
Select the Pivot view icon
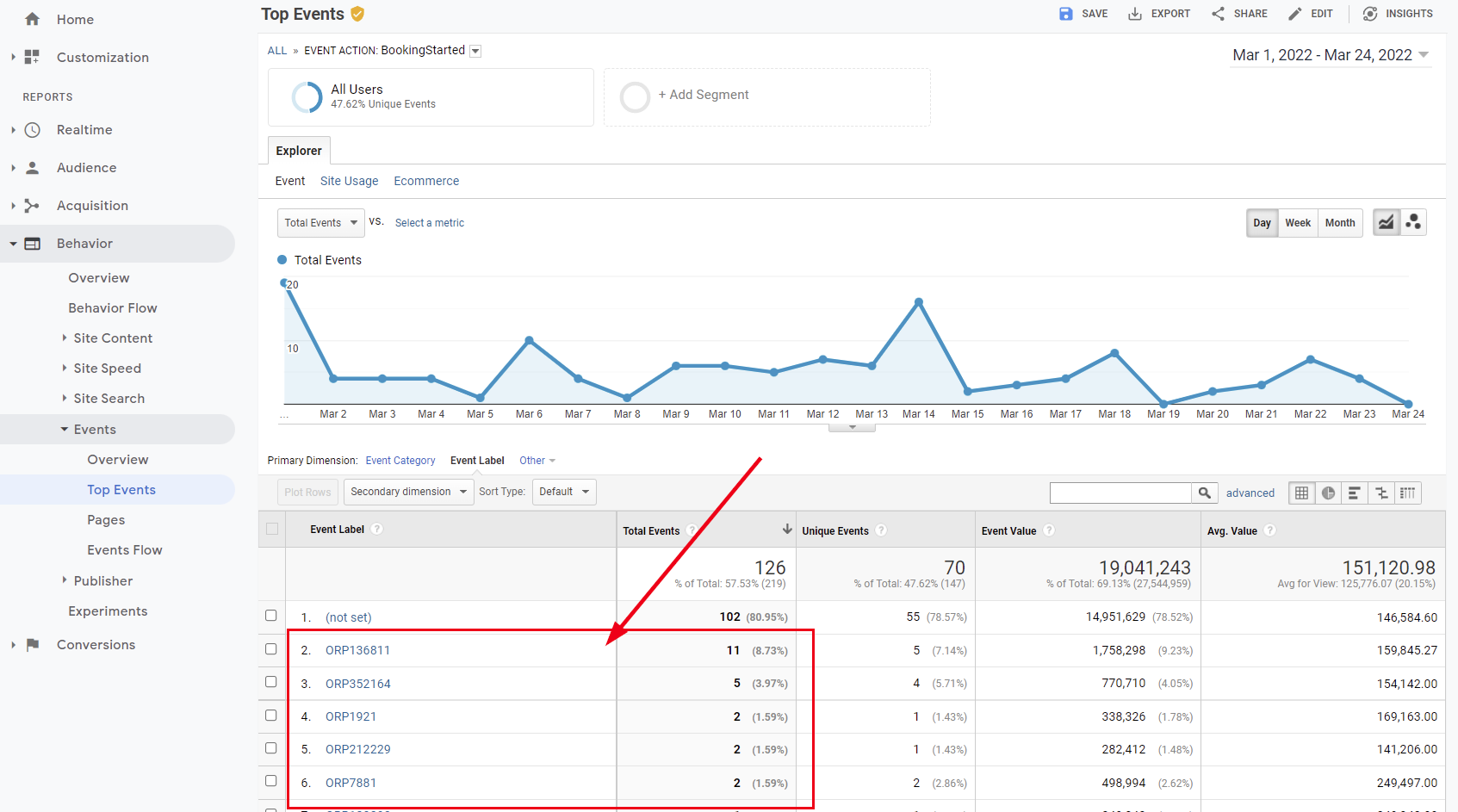(x=1408, y=493)
